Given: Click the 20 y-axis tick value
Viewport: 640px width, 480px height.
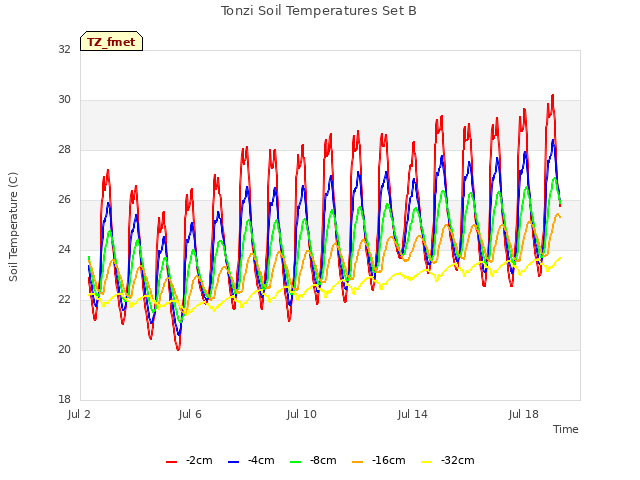Looking at the screenshot, I should point(64,349).
